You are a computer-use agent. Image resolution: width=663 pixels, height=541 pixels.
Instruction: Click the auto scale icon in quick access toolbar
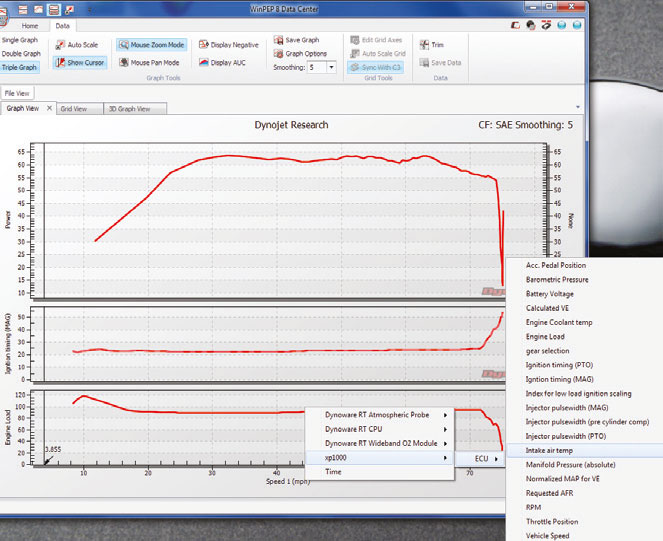[69, 9]
